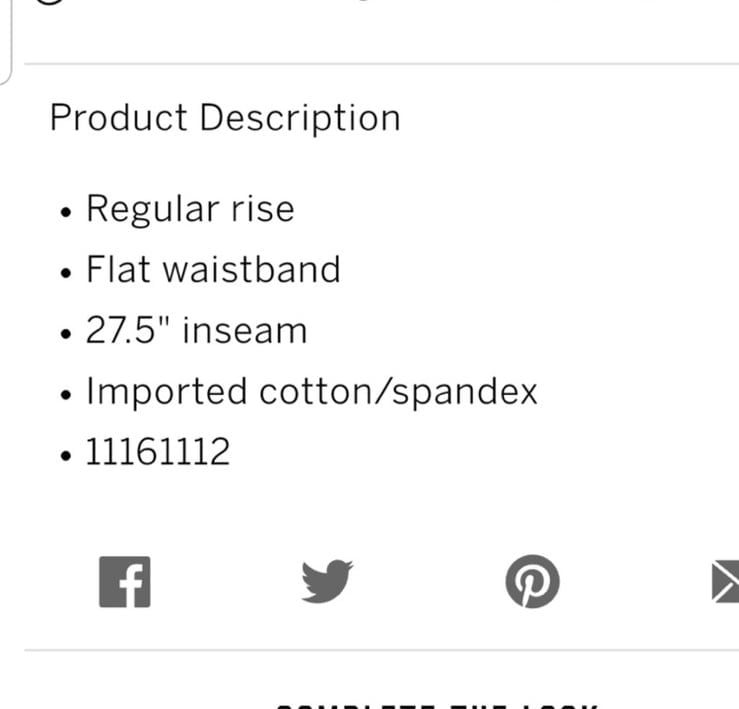Click the word "waistband"
Screen dimensions: 739x709
[x=251, y=269]
